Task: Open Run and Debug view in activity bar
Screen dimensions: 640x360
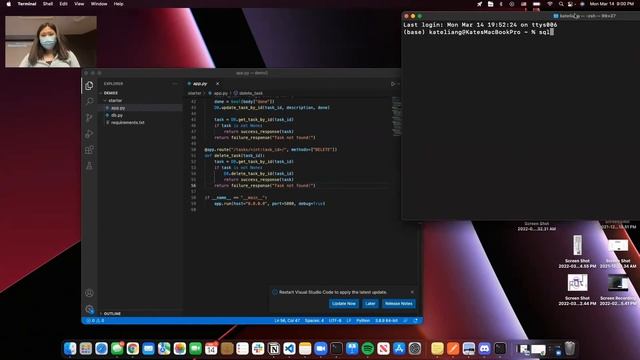Action: point(89,133)
